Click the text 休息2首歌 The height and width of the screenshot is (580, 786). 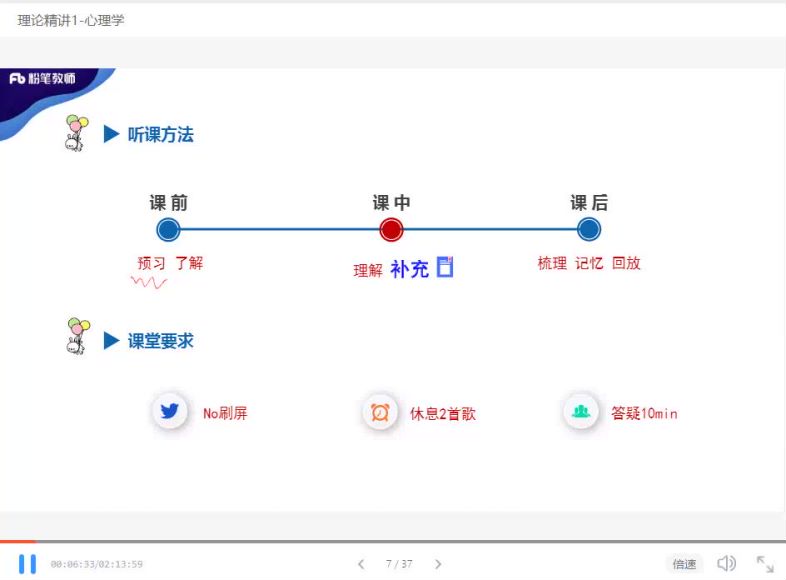coord(443,414)
